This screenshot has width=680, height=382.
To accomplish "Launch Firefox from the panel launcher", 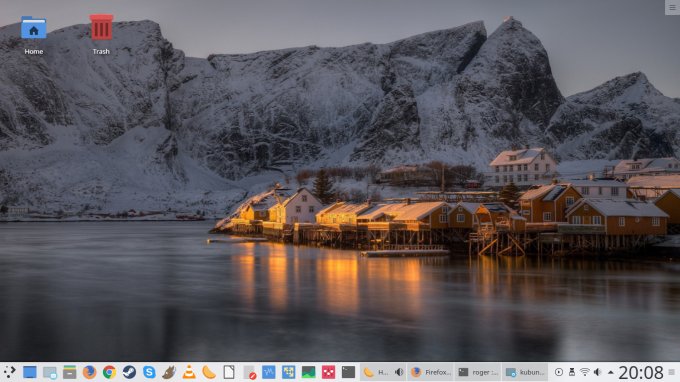I will 89,372.
